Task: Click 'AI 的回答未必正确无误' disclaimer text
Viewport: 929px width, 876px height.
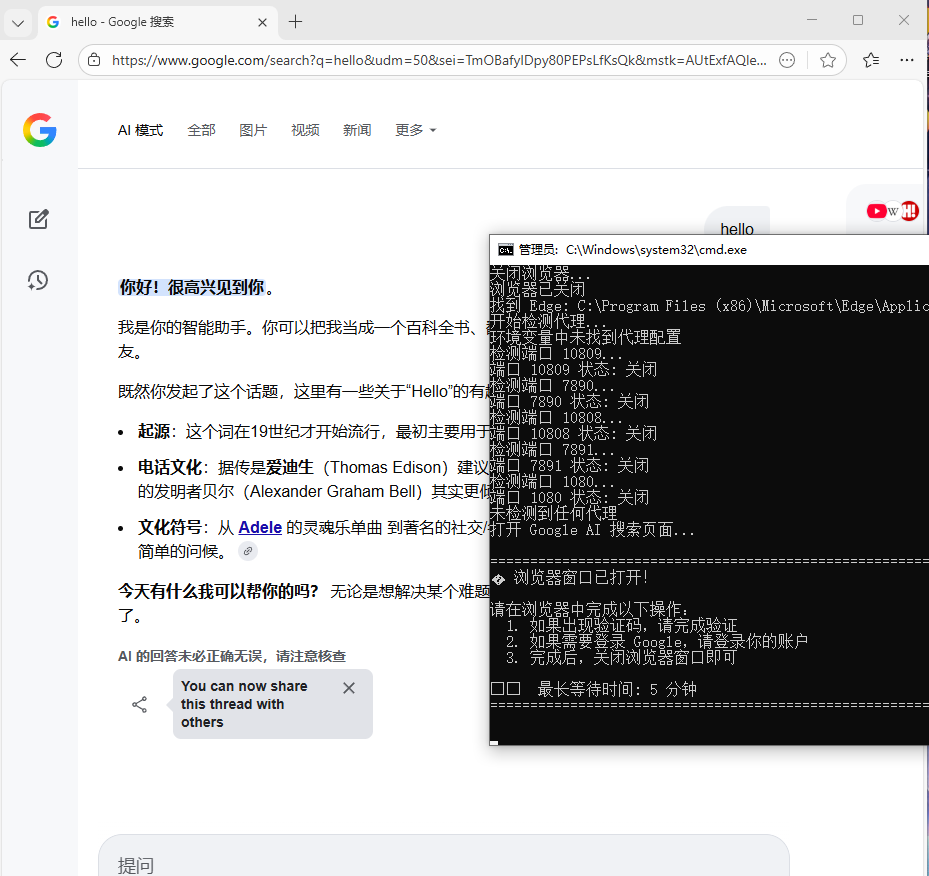Action: point(232,656)
